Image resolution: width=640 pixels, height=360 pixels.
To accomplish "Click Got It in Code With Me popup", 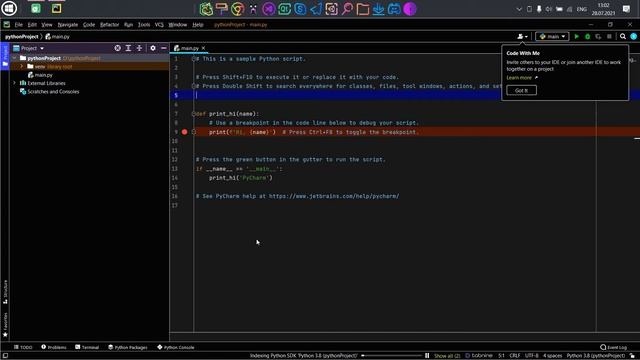I will pos(521,90).
